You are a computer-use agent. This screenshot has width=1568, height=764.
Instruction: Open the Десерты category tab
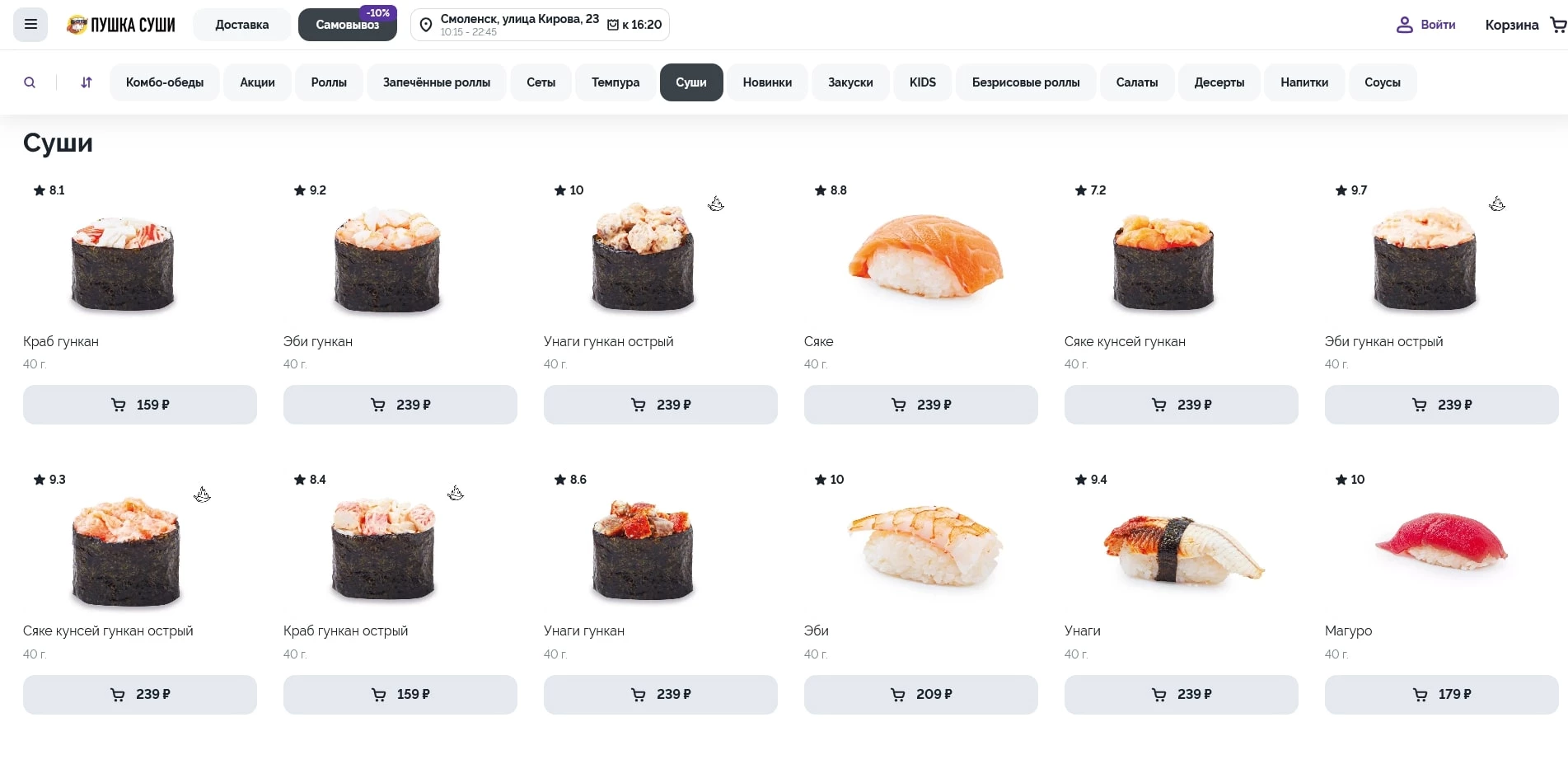(1219, 82)
